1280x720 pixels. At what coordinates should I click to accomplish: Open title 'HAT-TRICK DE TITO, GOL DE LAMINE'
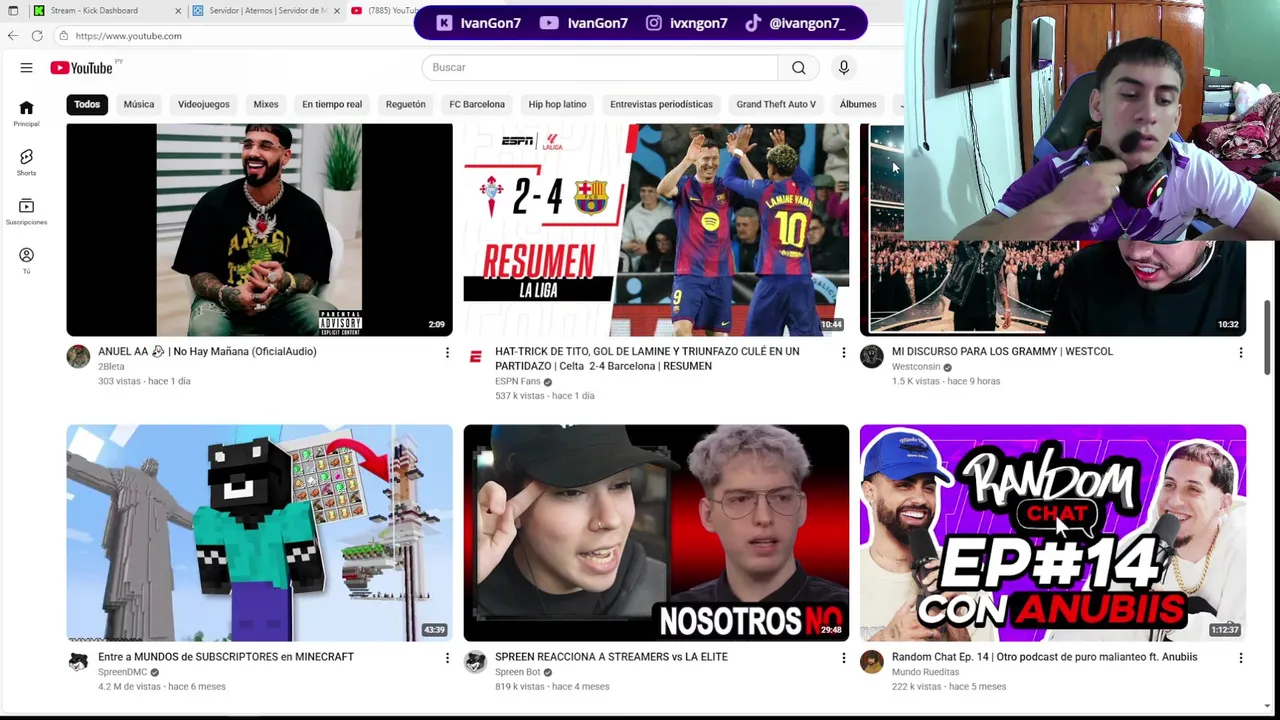coord(647,359)
